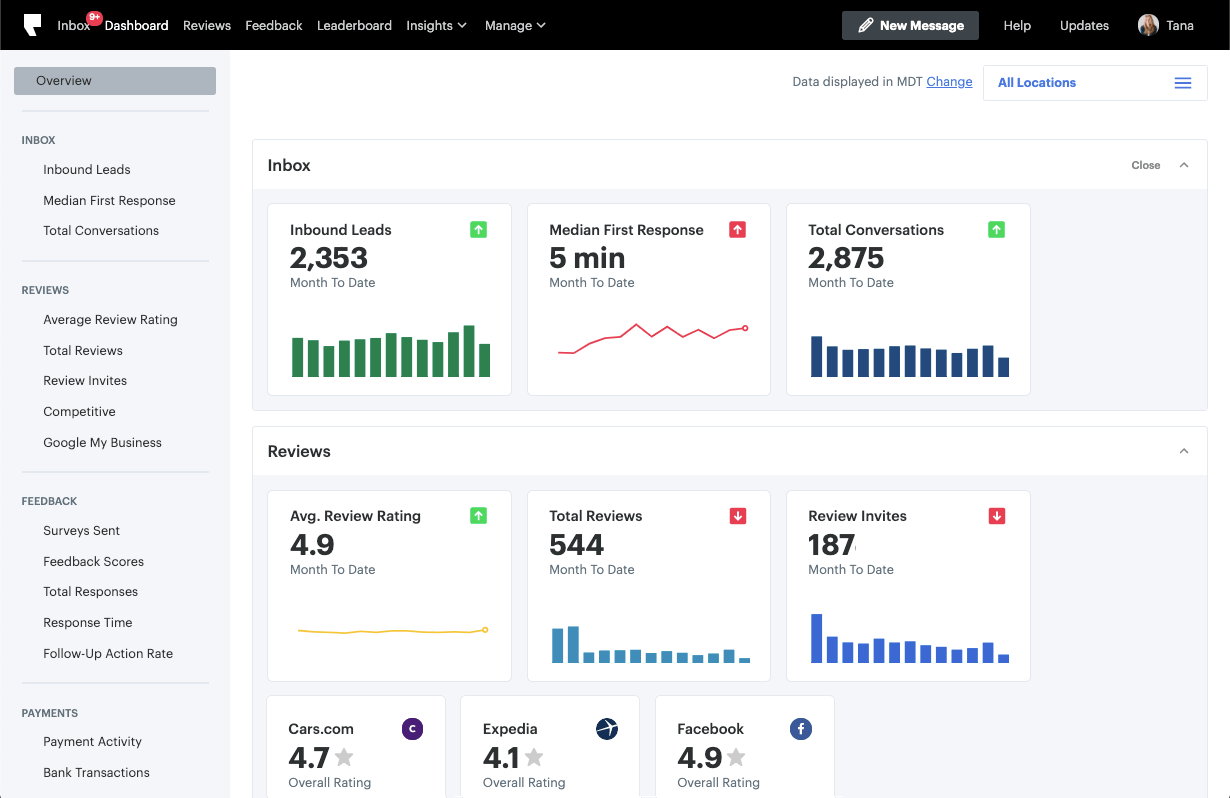
Task: Open the Feedback page in navigation
Action: tap(273, 25)
